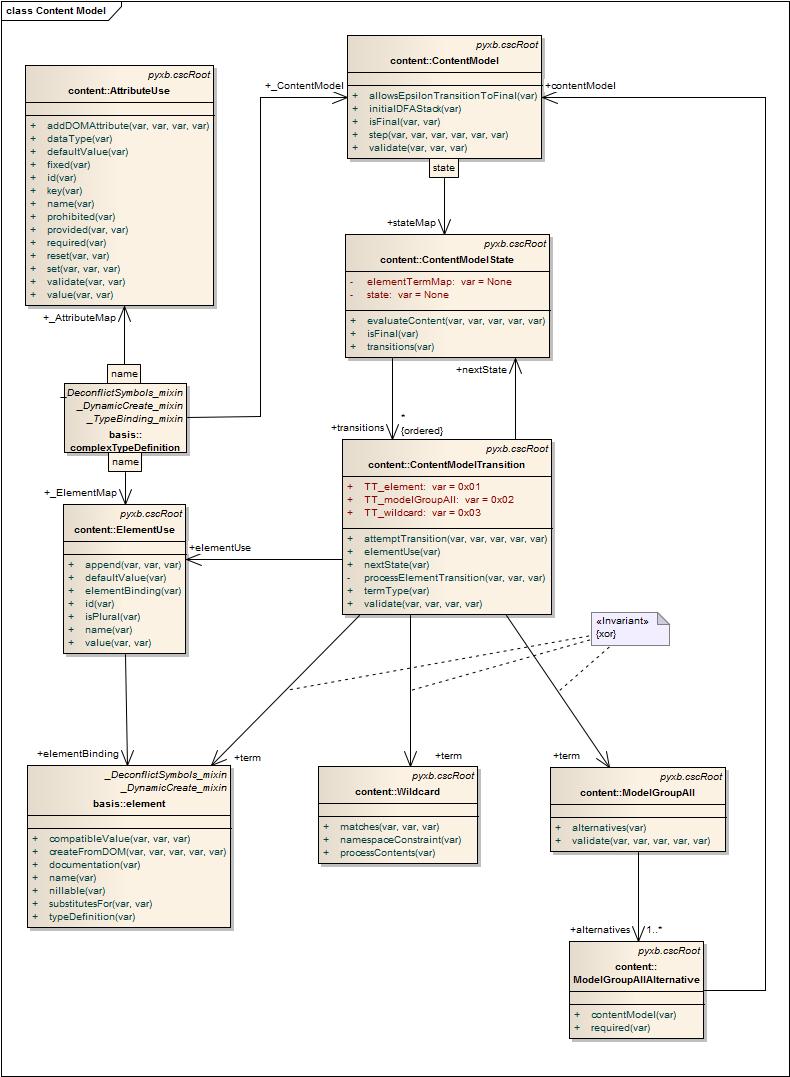Select the +_ElementMap role label
The height and width of the screenshot is (1077, 790).
[80, 492]
